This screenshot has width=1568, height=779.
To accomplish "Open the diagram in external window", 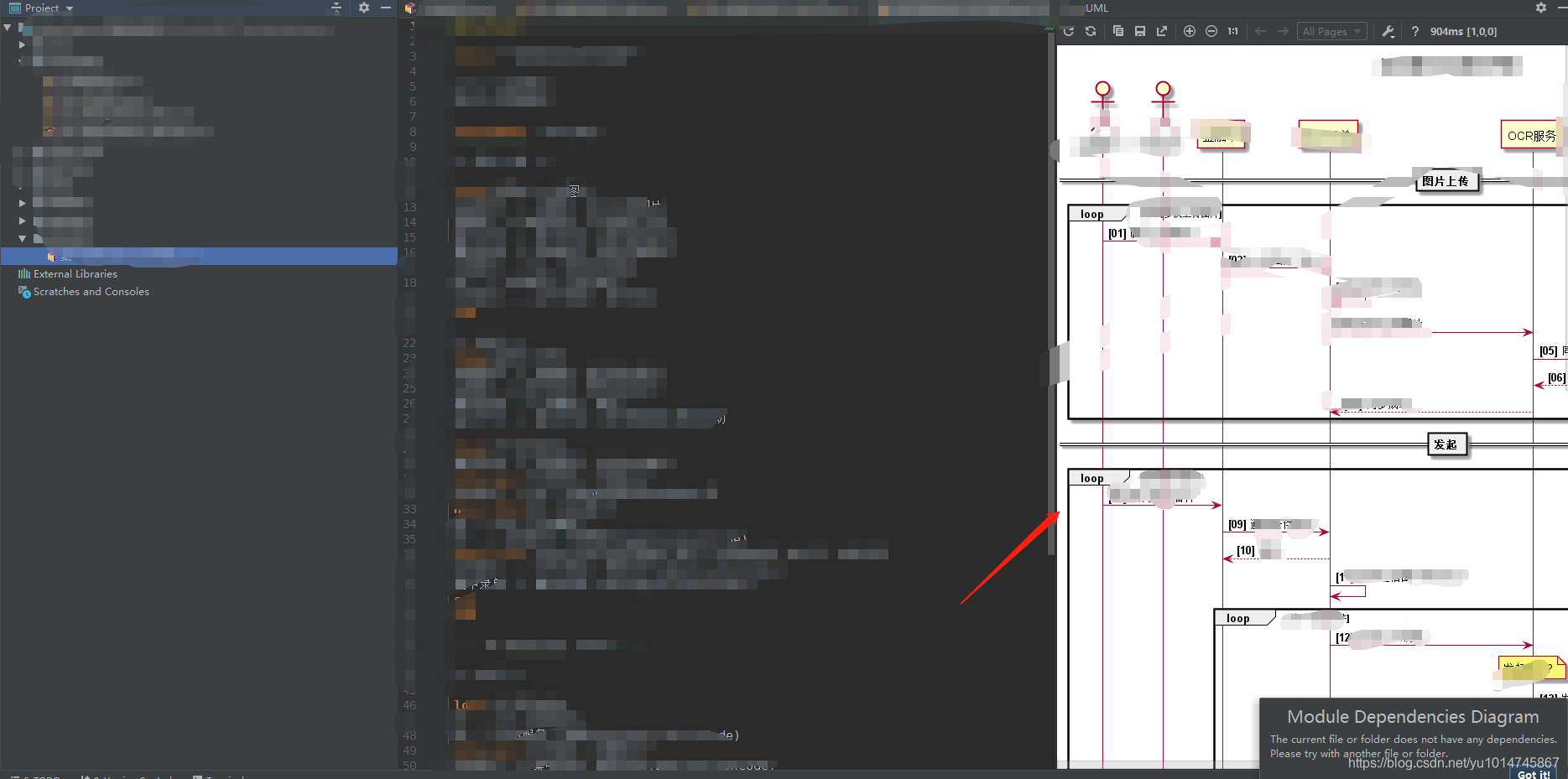I will (x=1162, y=31).
